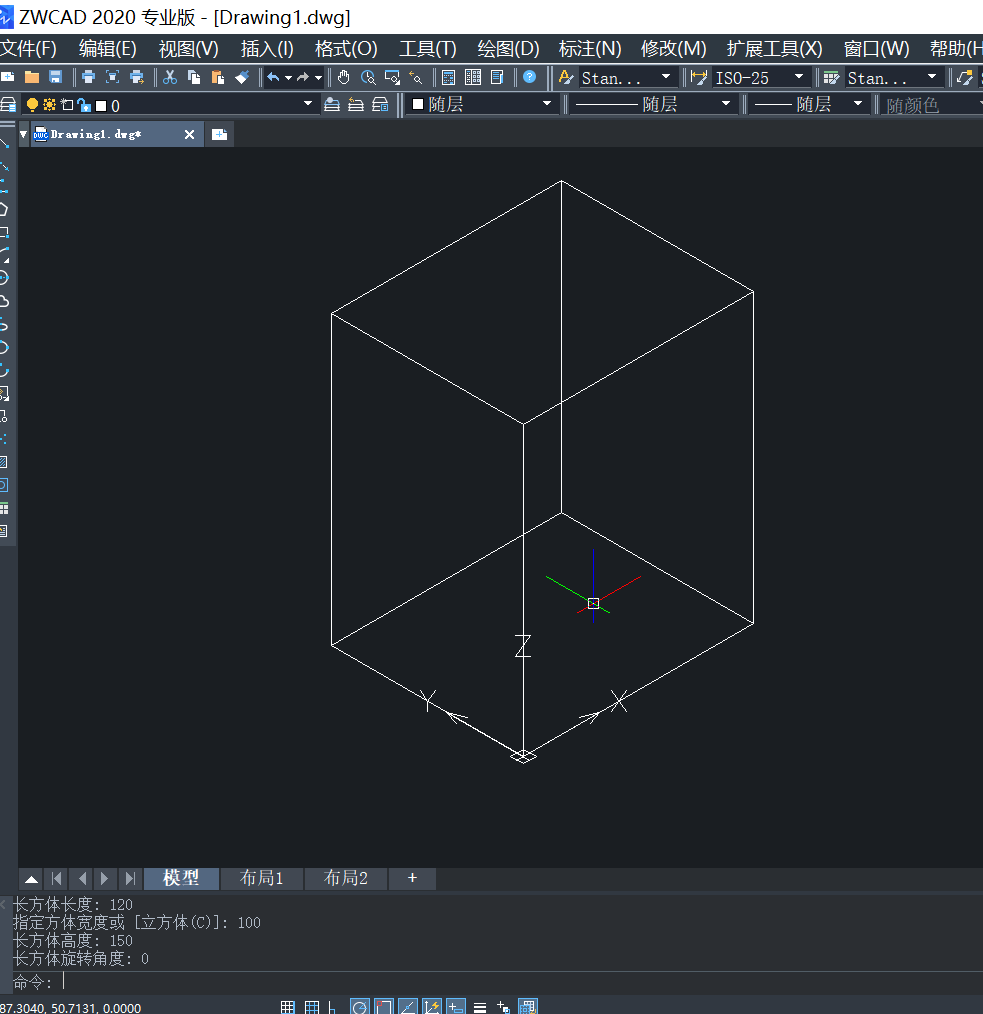The width and height of the screenshot is (983, 1014).
Task: Activate the Pan tool in top toolbar
Action: (344, 77)
